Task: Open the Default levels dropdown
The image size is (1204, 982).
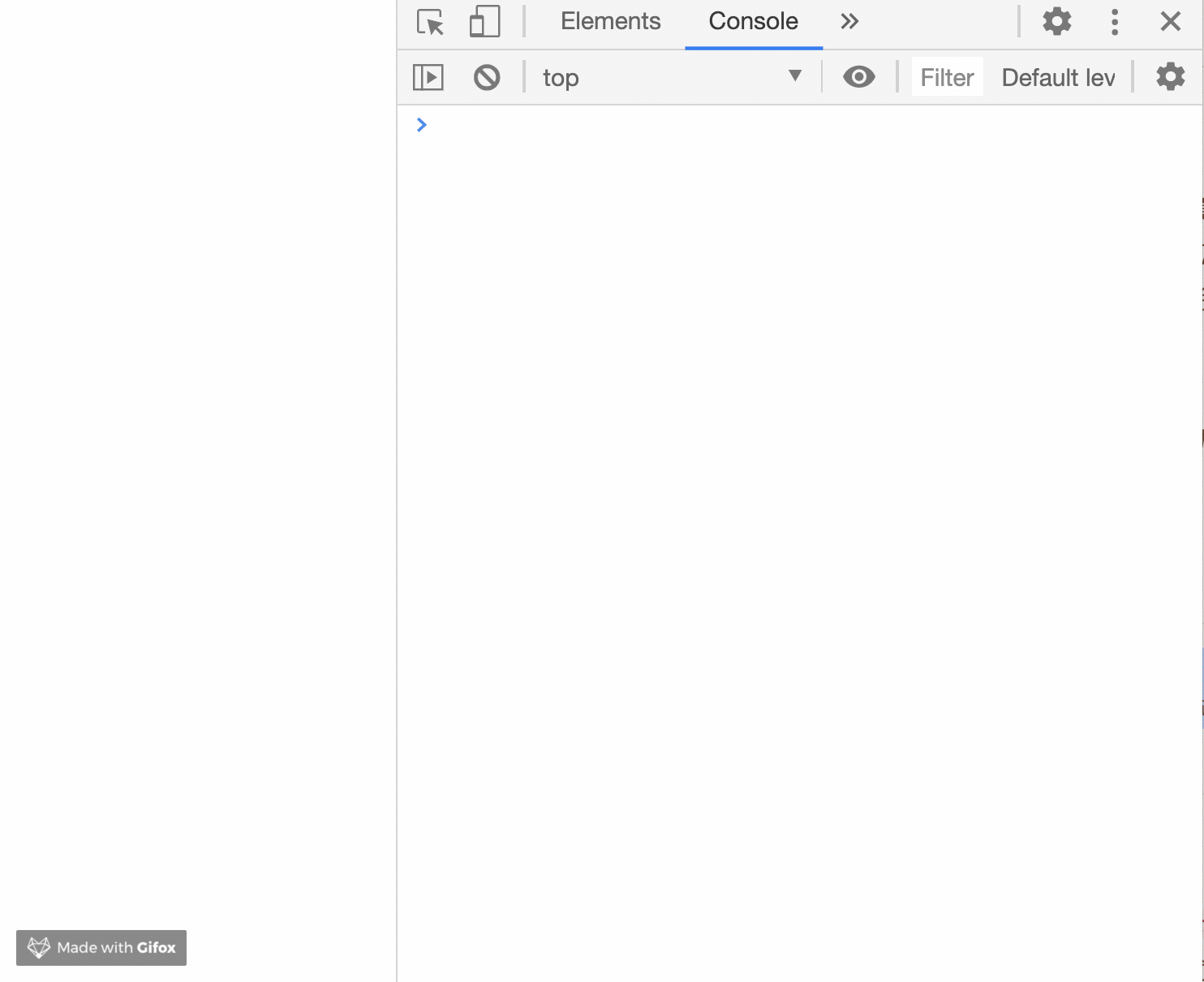Action: 1058,78
